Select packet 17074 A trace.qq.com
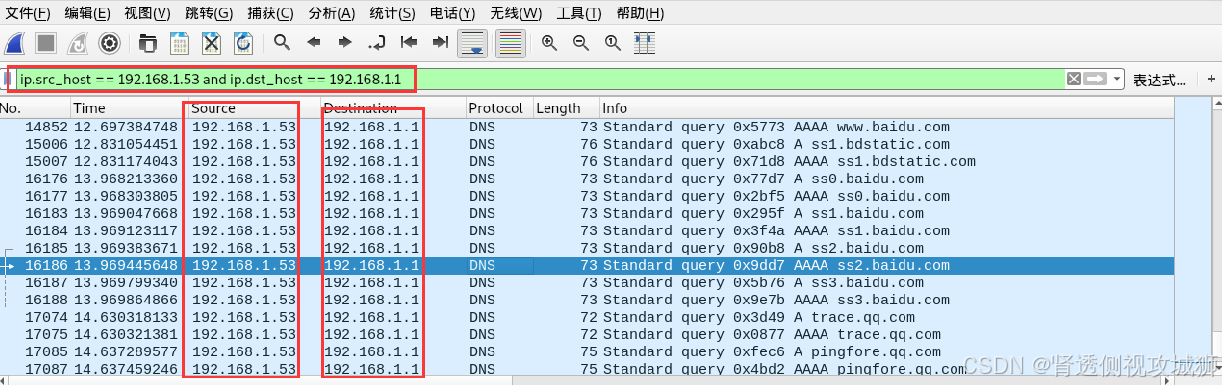The width and height of the screenshot is (1222, 385). (x=586, y=317)
